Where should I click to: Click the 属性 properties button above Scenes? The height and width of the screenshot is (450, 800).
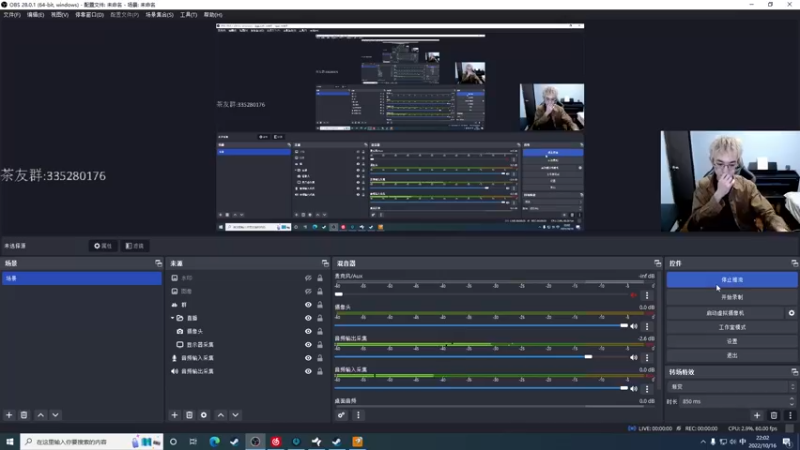[103, 246]
